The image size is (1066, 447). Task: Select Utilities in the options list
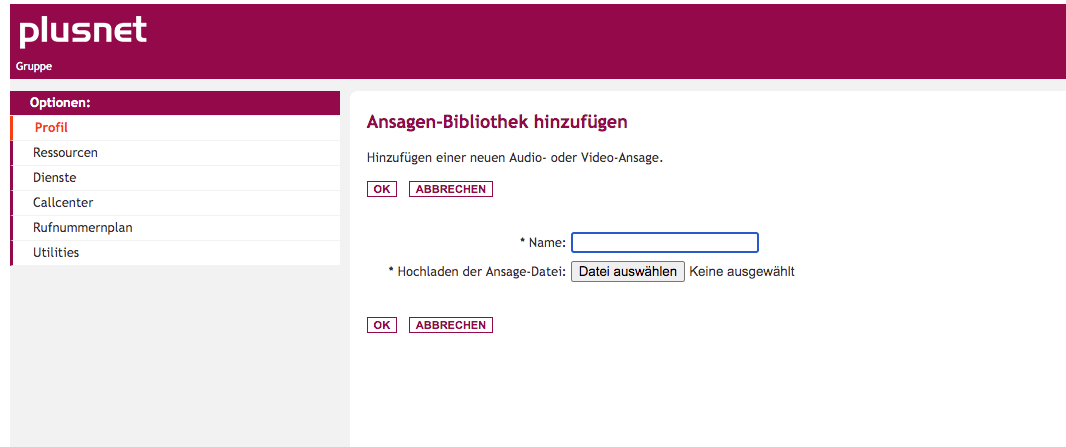coord(175,253)
